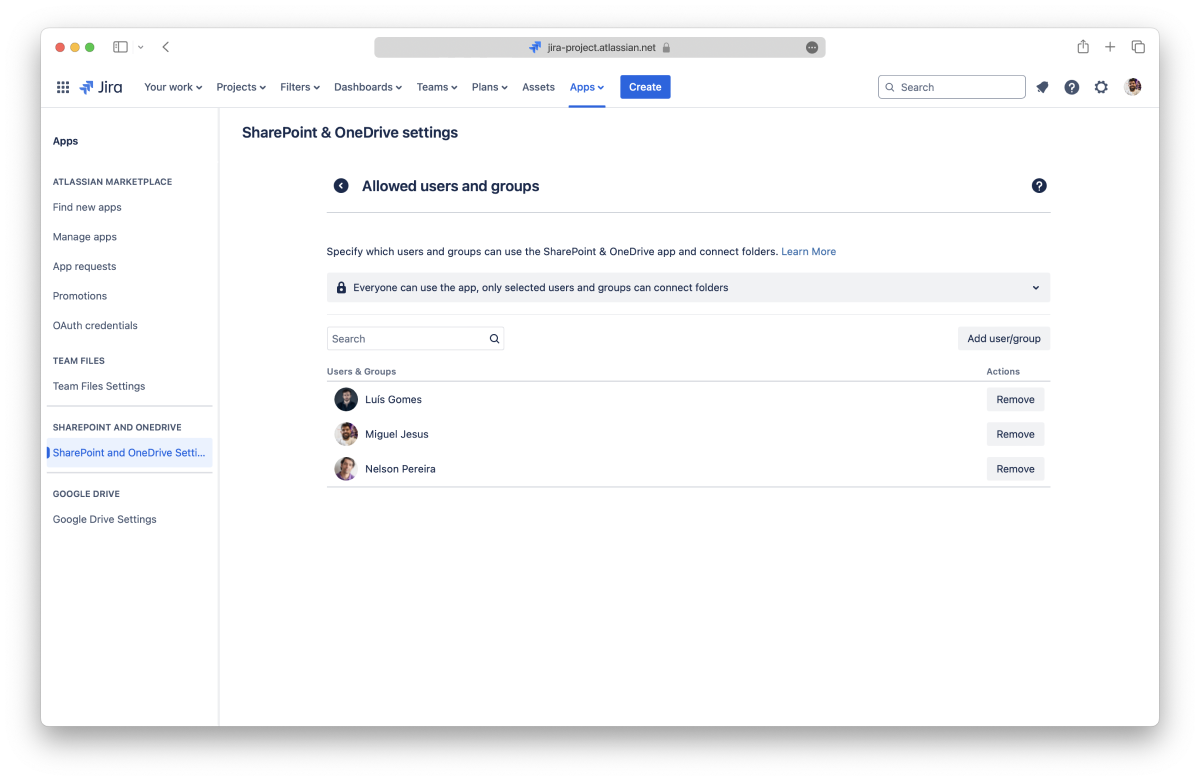Click the help icon beside Allowed users and groups
The image size is (1200, 781).
point(1039,186)
